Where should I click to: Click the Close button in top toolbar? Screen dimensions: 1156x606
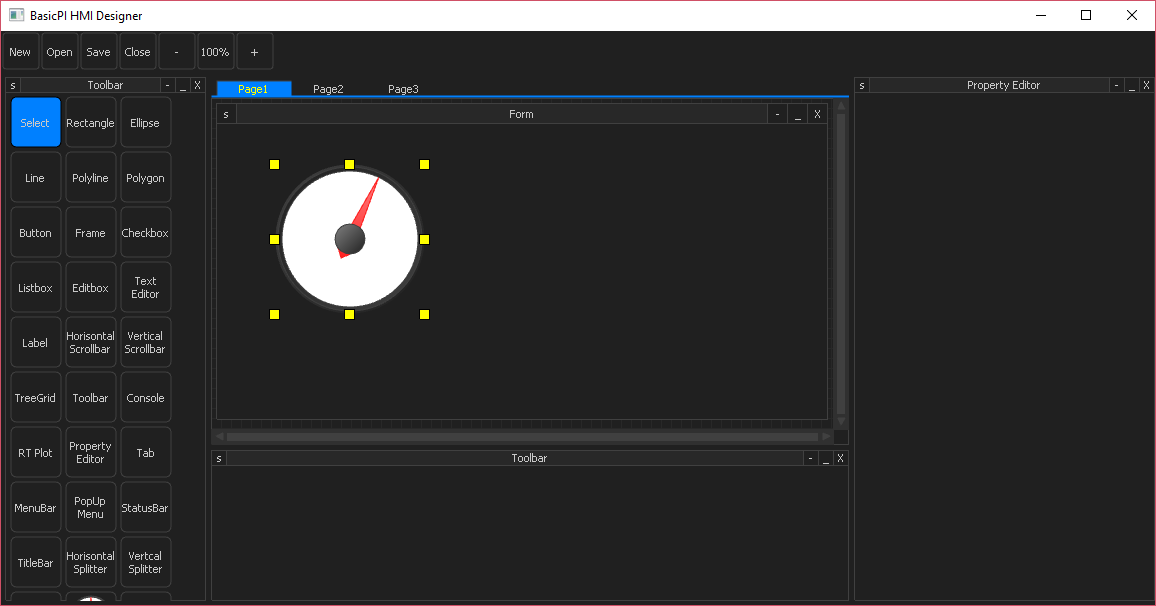point(138,52)
